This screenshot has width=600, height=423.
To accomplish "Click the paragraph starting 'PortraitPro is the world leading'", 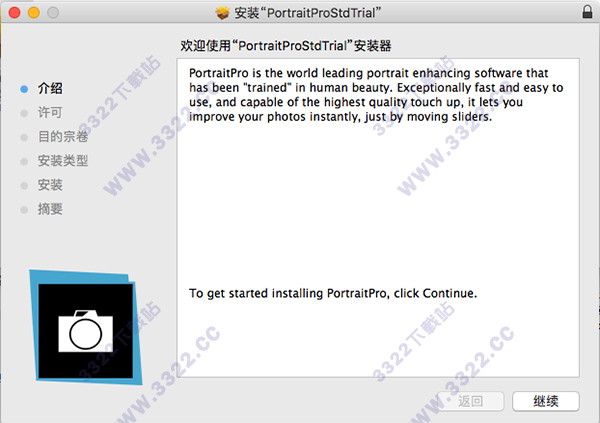I will [376, 95].
